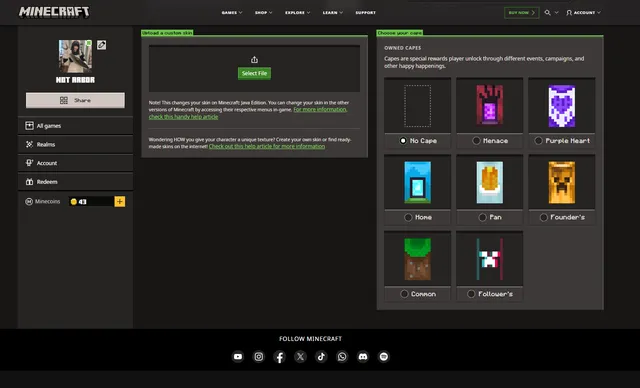The height and width of the screenshot is (388, 640).
Task: Click the Minecoins M icon
Action: point(29,202)
